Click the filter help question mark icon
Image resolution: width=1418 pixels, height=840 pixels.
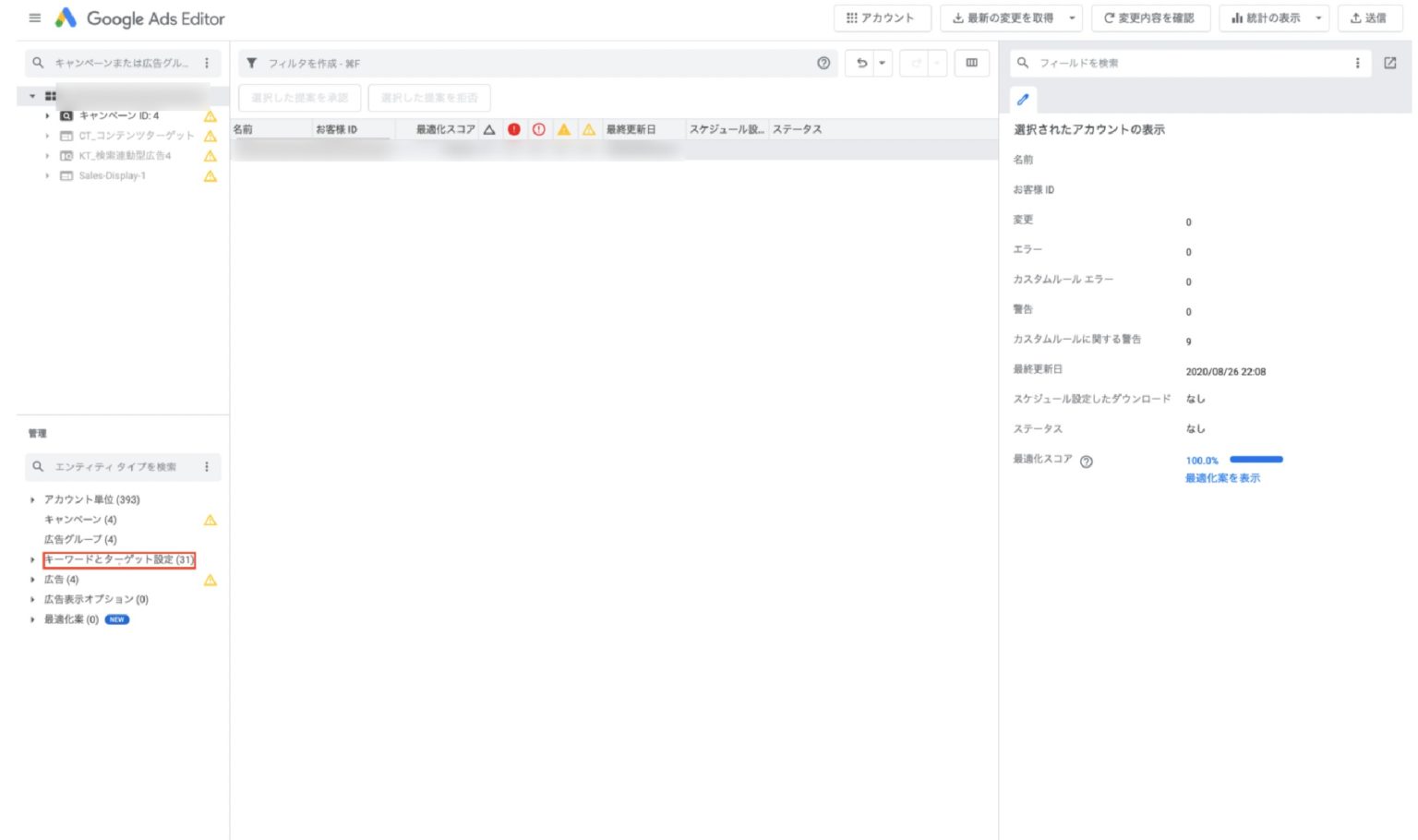click(x=823, y=63)
